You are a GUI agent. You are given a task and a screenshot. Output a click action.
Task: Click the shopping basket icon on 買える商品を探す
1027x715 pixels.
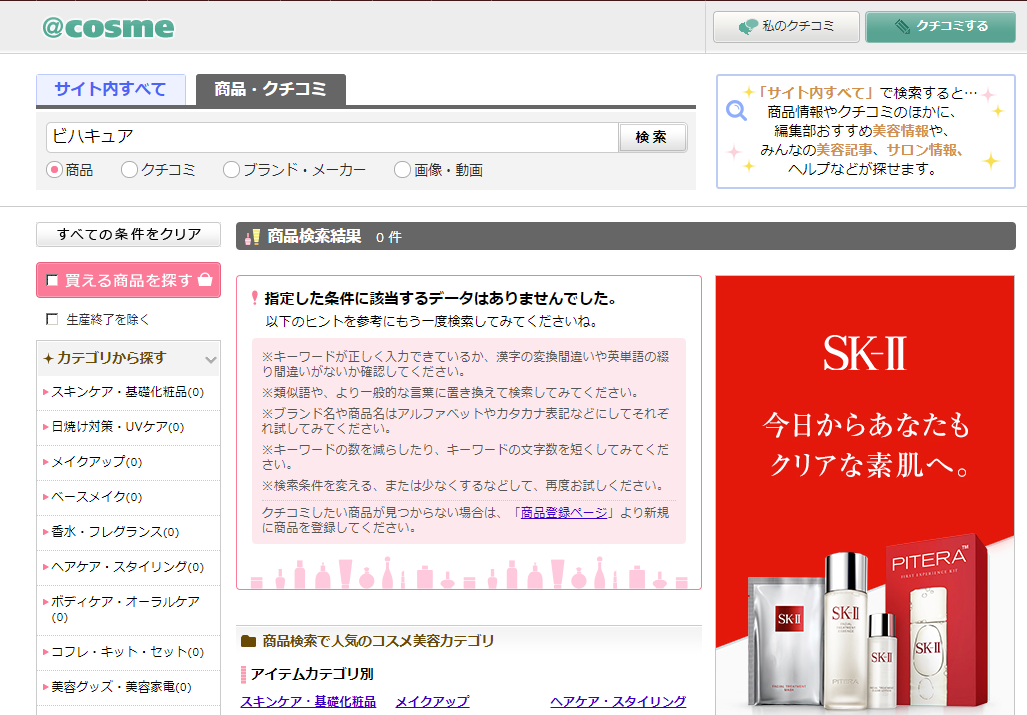coord(205,280)
